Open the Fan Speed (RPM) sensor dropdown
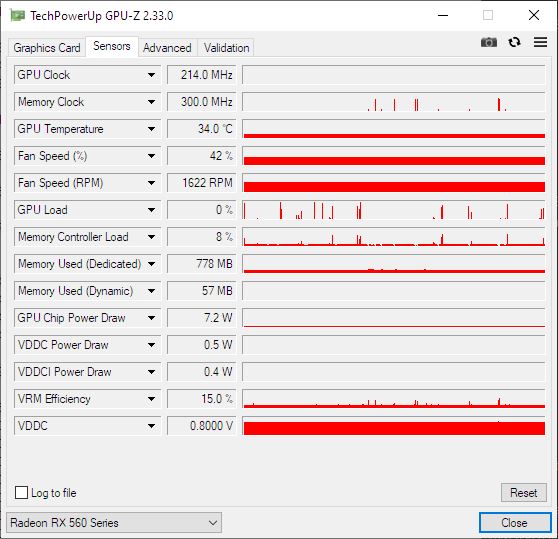Viewport: 558px width, 539px height. click(x=151, y=183)
